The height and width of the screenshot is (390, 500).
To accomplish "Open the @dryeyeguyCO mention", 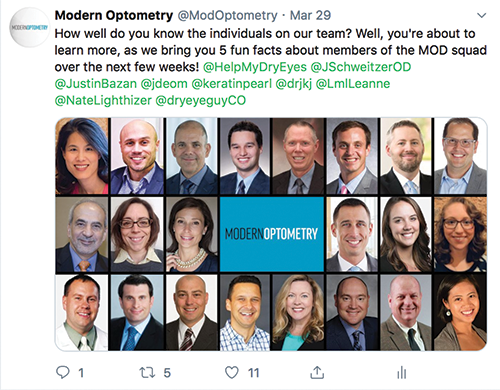I will click(201, 100).
